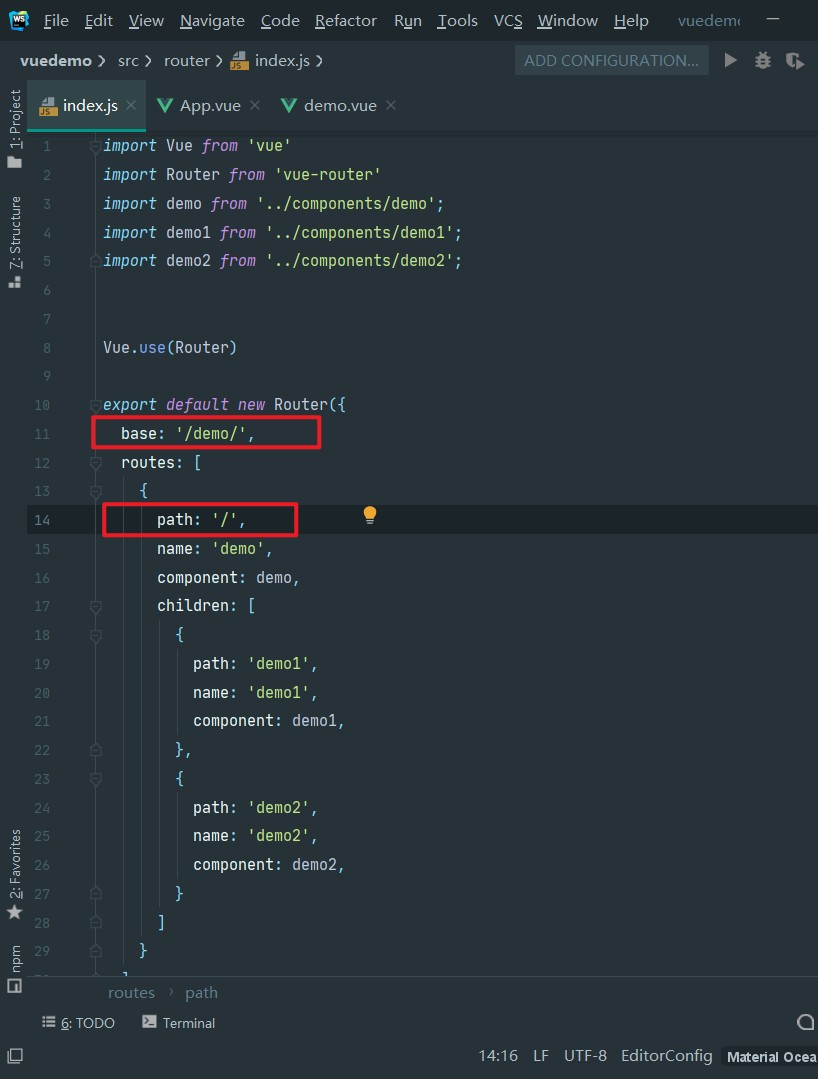Image resolution: width=818 pixels, height=1079 pixels.
Task: Open the File menu
Action: [x=56, y=21]
